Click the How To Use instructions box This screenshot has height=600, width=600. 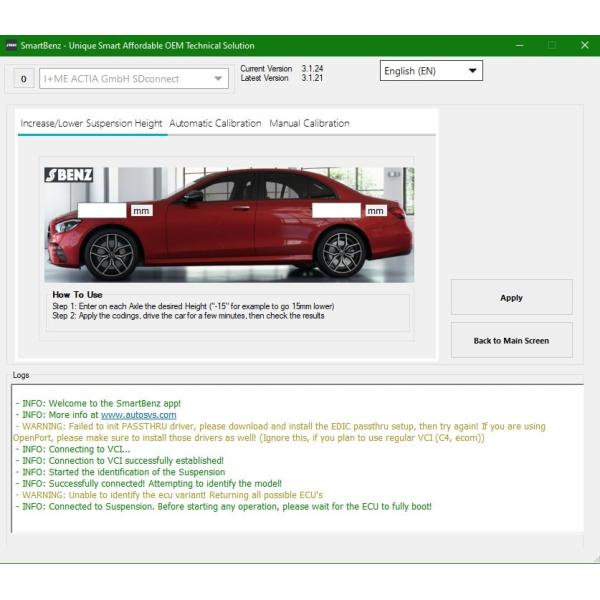click(x=230, y=310)
